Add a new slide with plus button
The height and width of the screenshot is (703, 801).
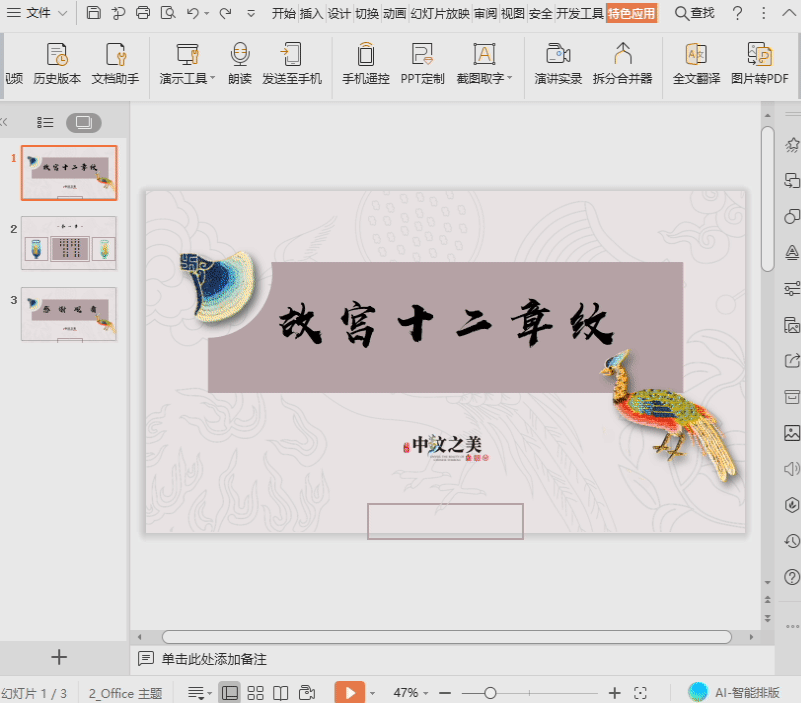[59, 657]
